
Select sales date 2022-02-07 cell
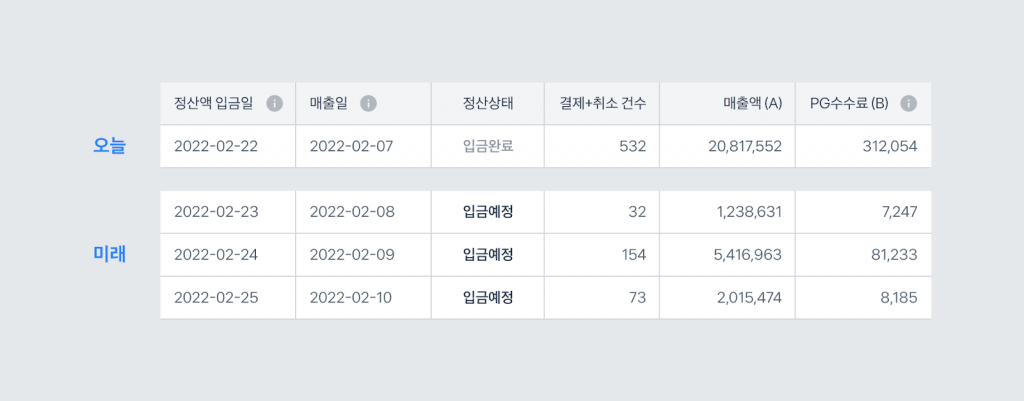pos(363,146)
